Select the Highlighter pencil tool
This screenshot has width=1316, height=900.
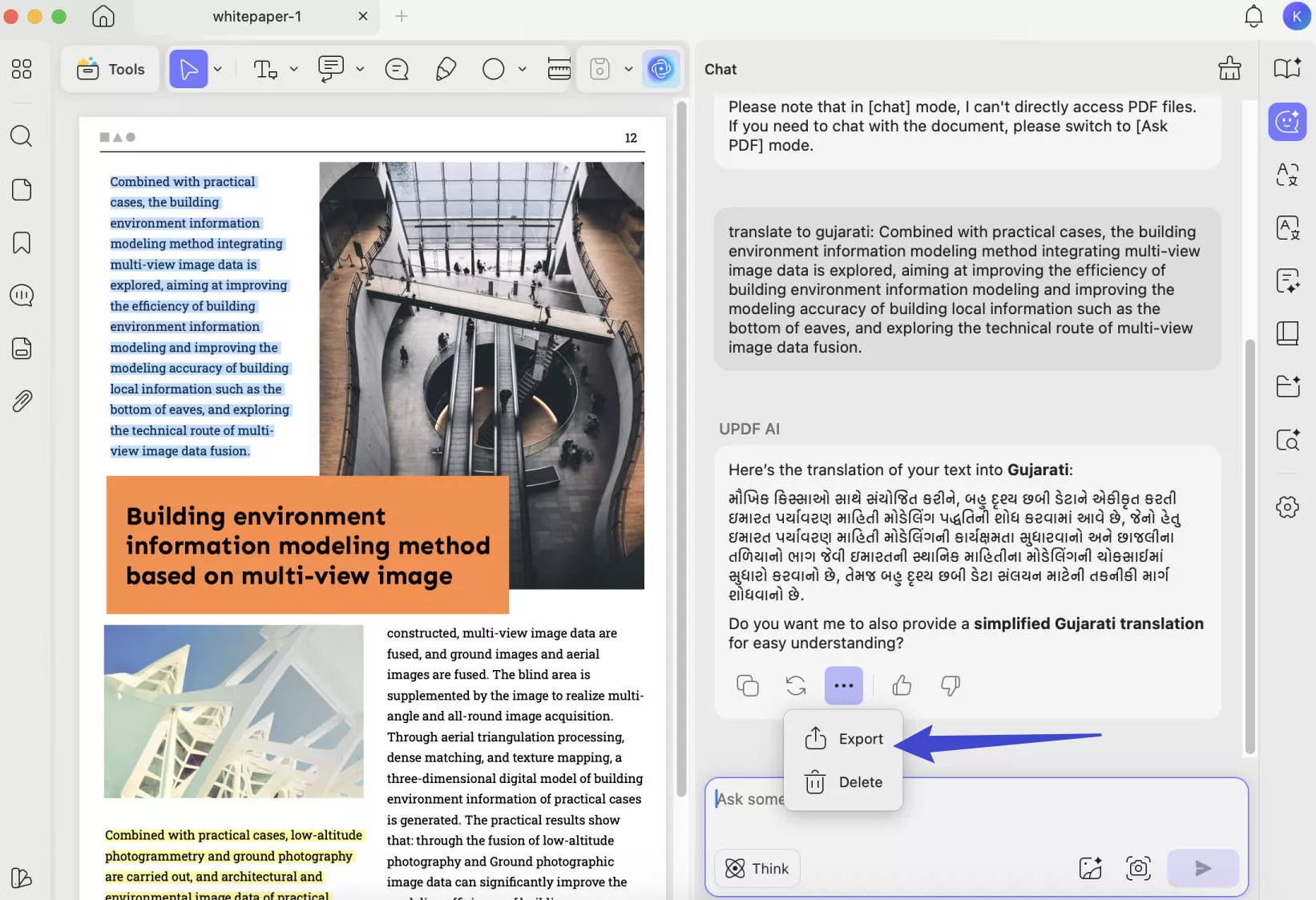coord(446,69)
